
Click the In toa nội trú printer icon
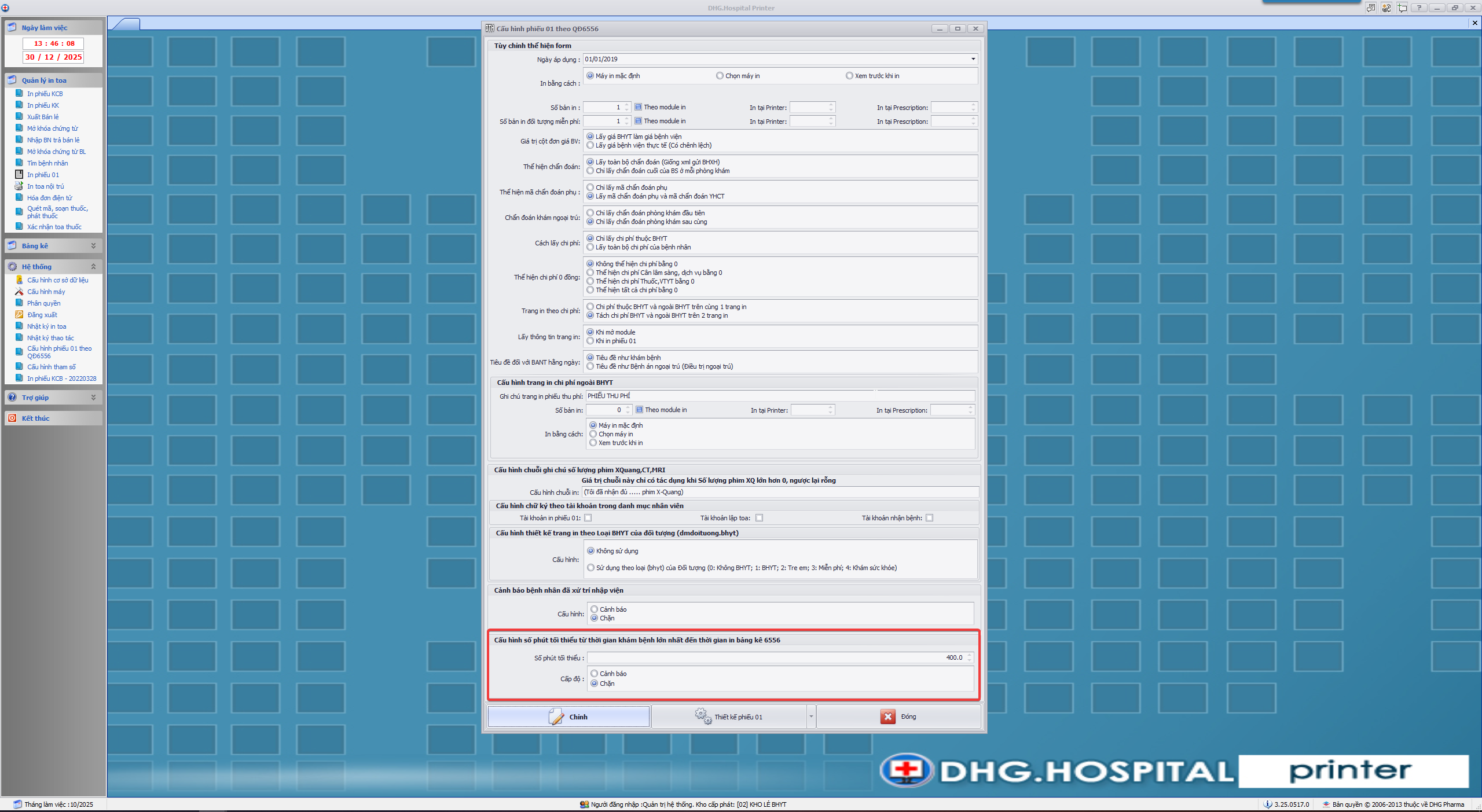19,186
